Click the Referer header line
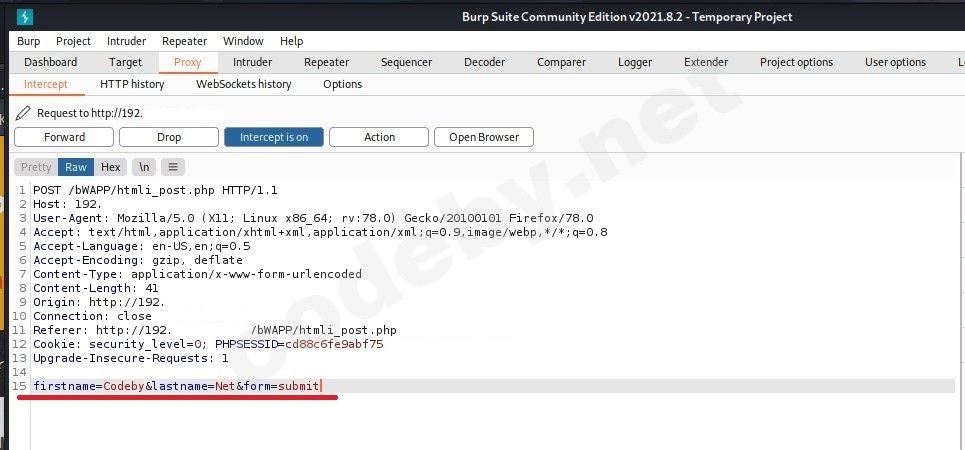Viewport: 965px width, 450px height. pos(215,331)
